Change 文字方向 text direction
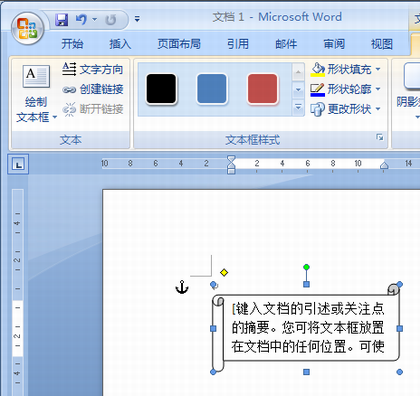This screenshot has height=396, width=420. tap(93, 69)
